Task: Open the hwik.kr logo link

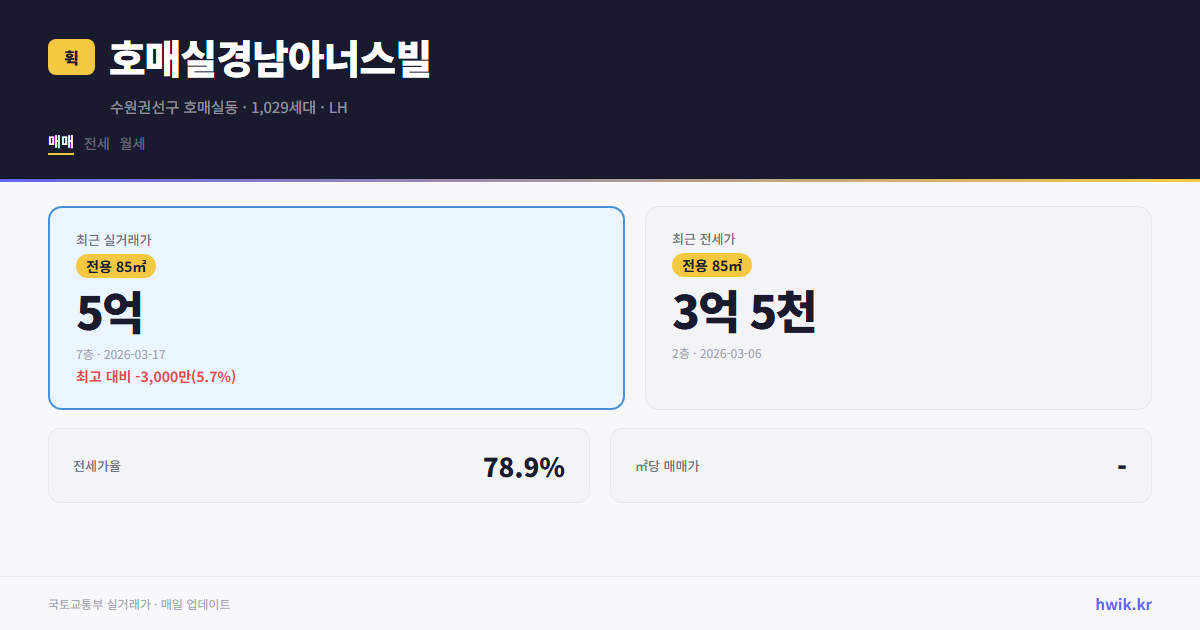Action: tap(1122, 603)
